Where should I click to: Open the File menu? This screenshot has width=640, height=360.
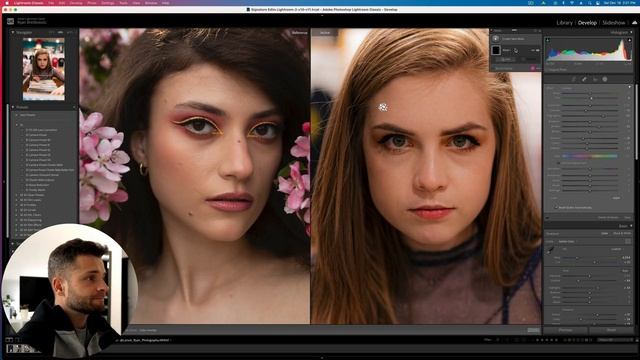click(51, 3)
